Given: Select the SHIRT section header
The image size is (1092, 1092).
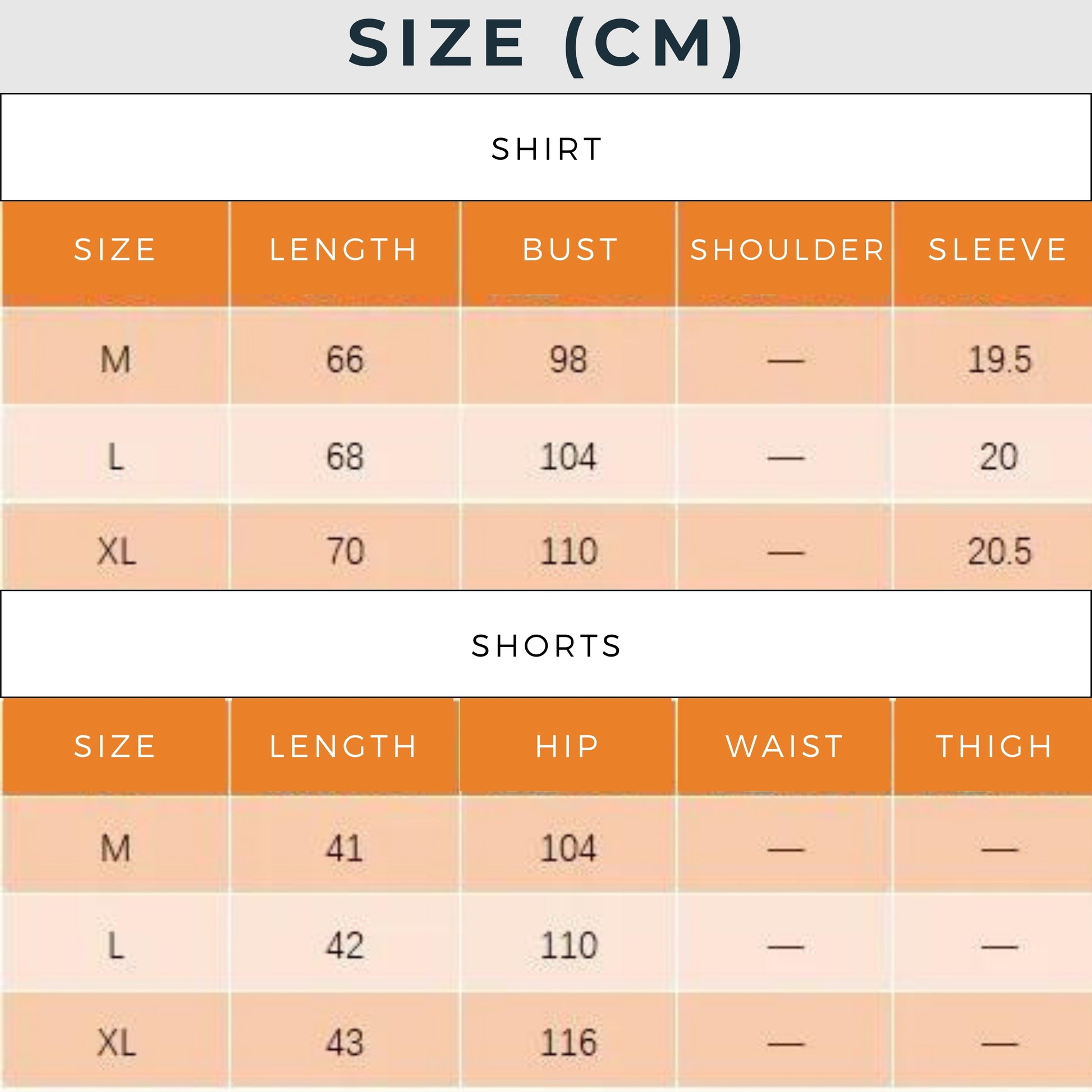Looking at the screenshot, I should coord(547,149).
